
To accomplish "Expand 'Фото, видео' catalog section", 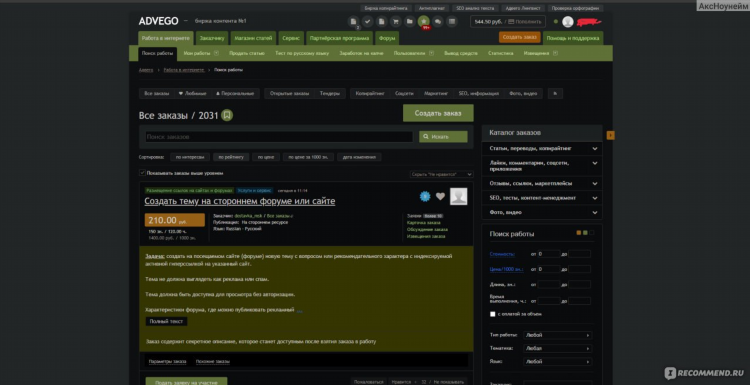I will (x=542, y=212).
